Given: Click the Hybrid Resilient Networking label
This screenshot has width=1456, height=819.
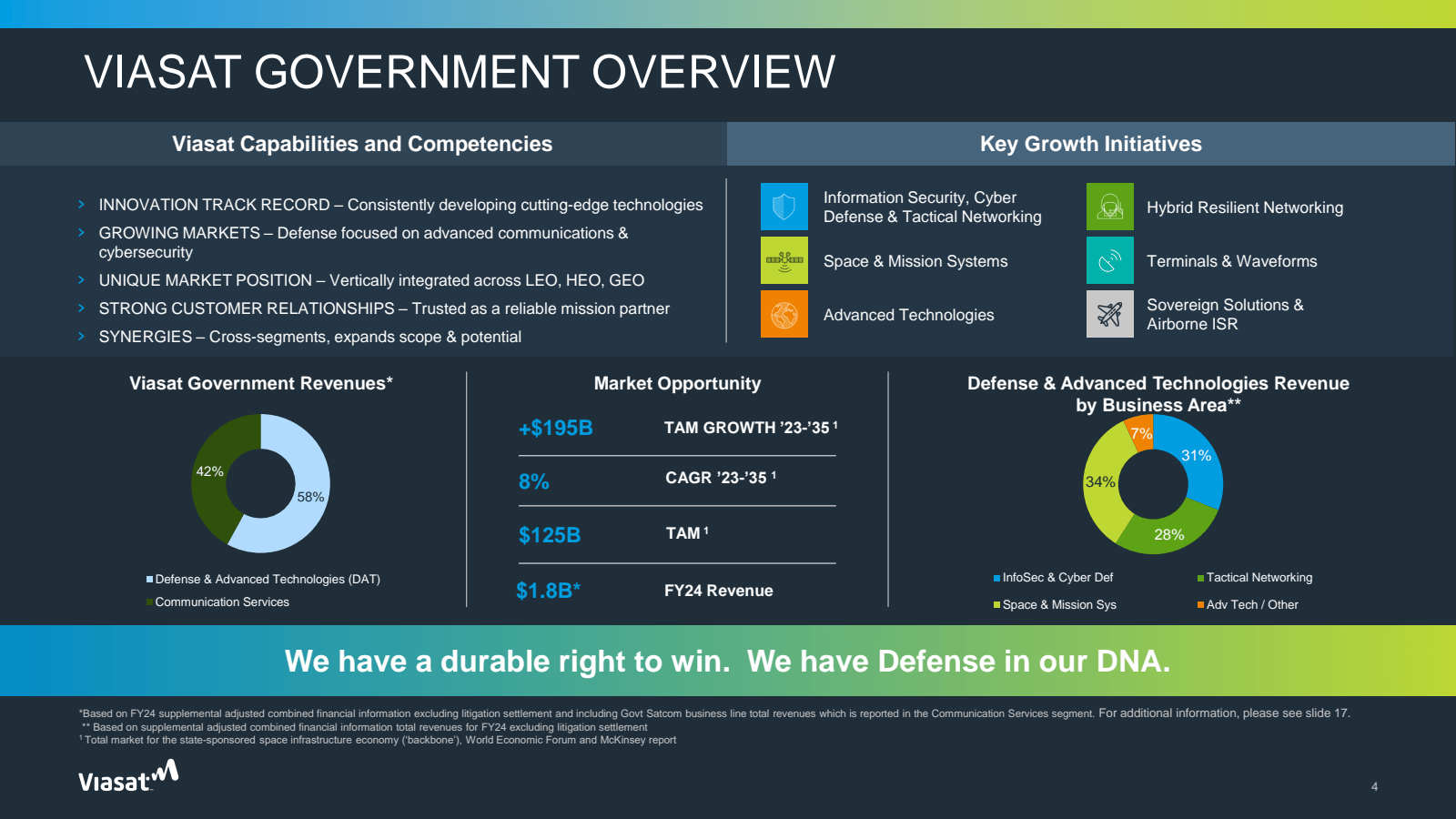Looking at the screenshot, I should 1245,207.
